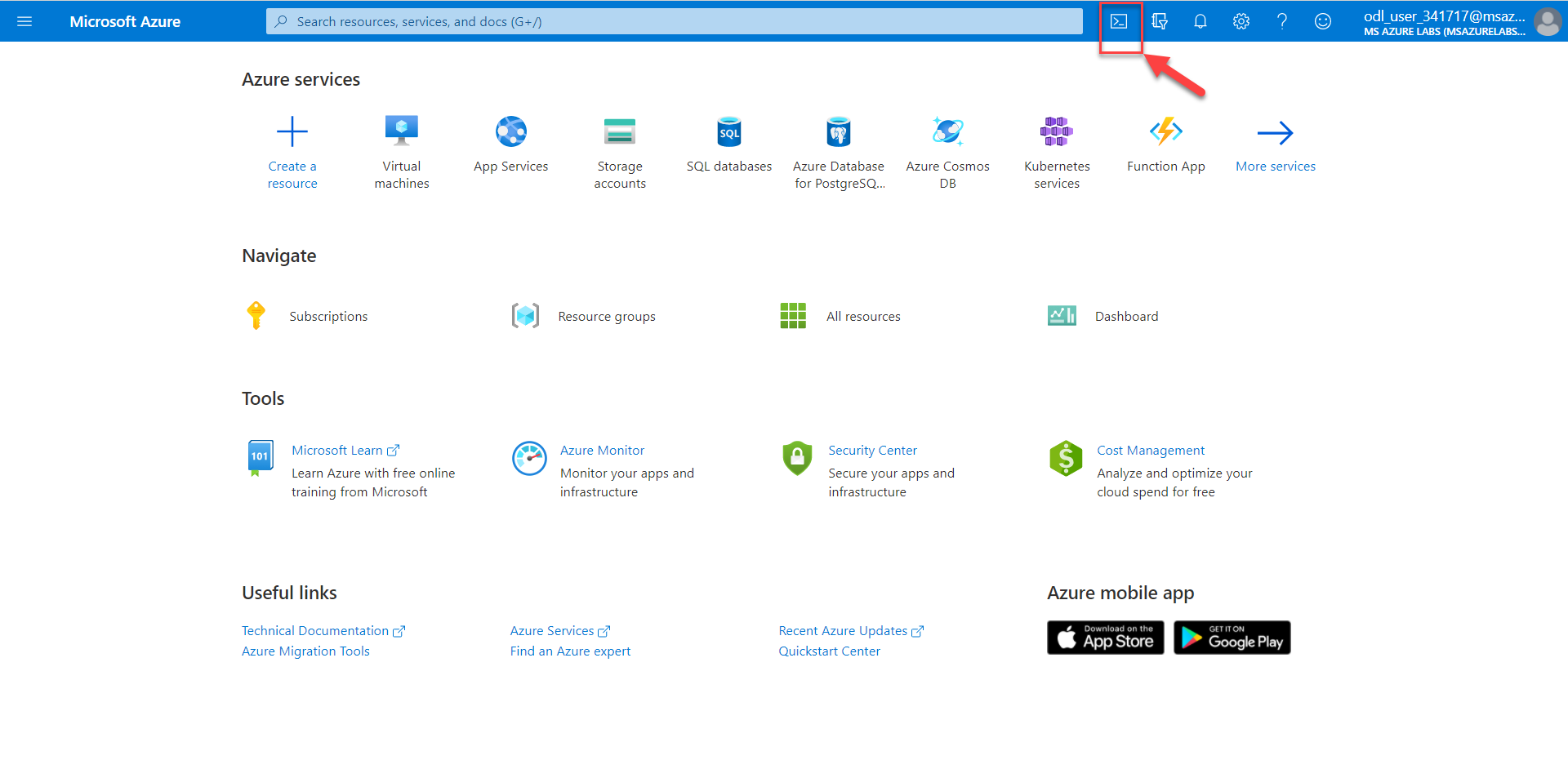Click Find an Azure expert

[x=570, y=651]
